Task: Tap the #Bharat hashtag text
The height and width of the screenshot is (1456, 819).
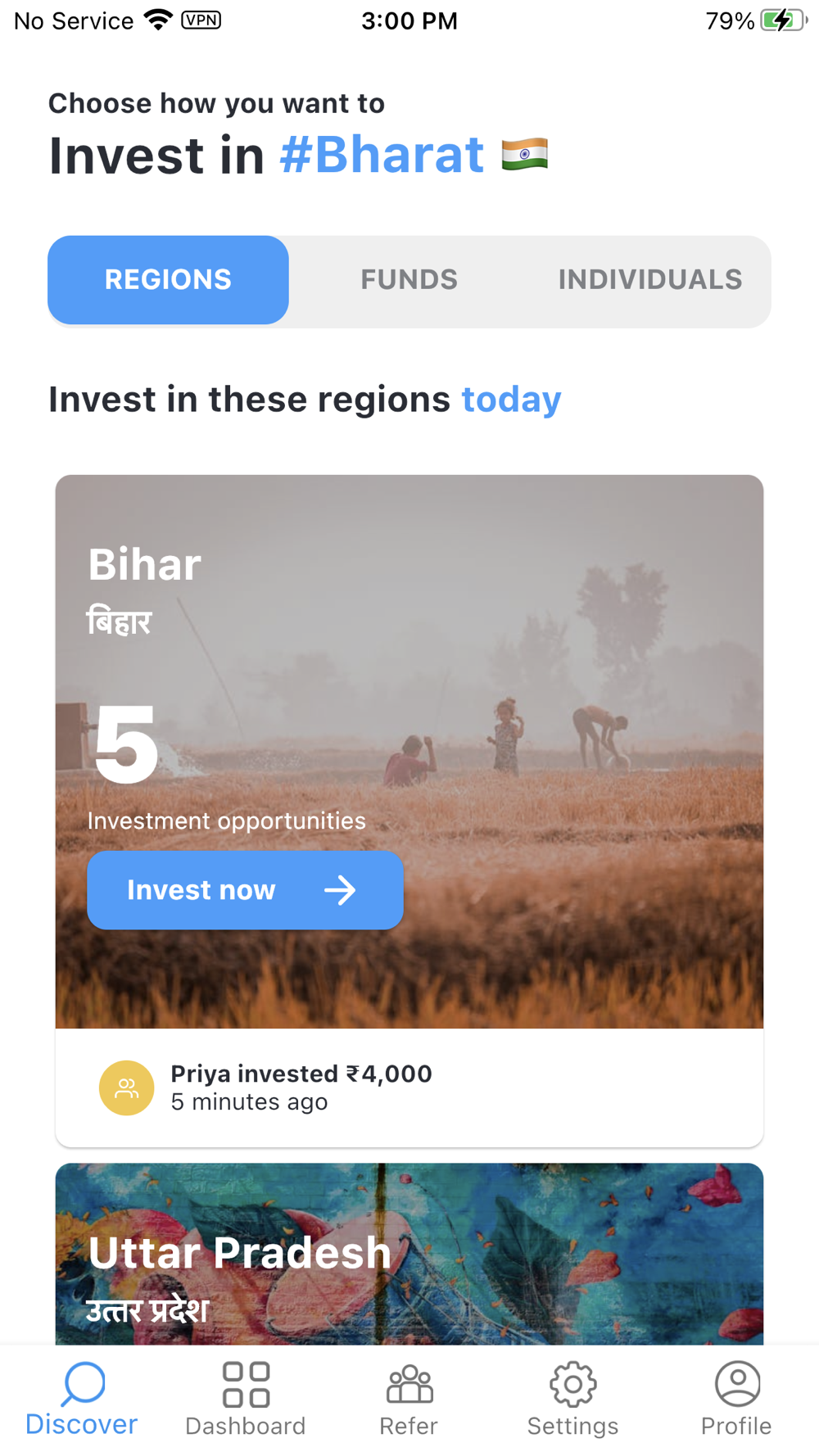Action: coord(382,155)
